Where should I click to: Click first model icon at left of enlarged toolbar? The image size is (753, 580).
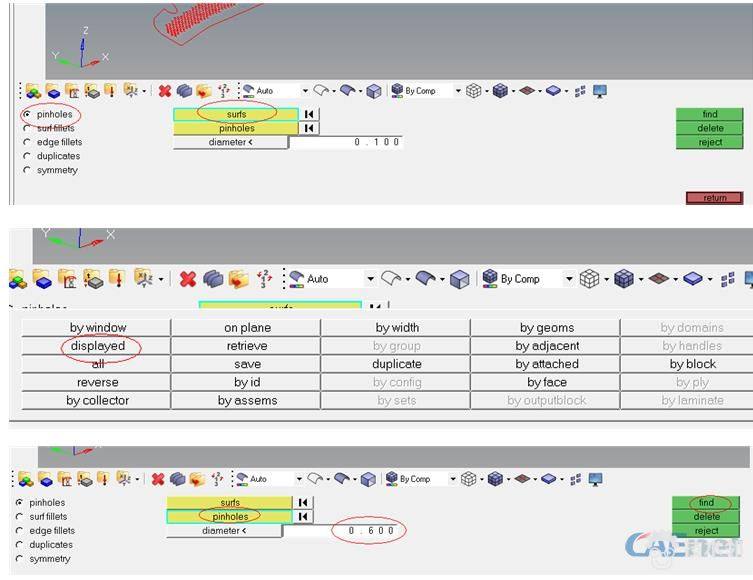click(17, 279)
